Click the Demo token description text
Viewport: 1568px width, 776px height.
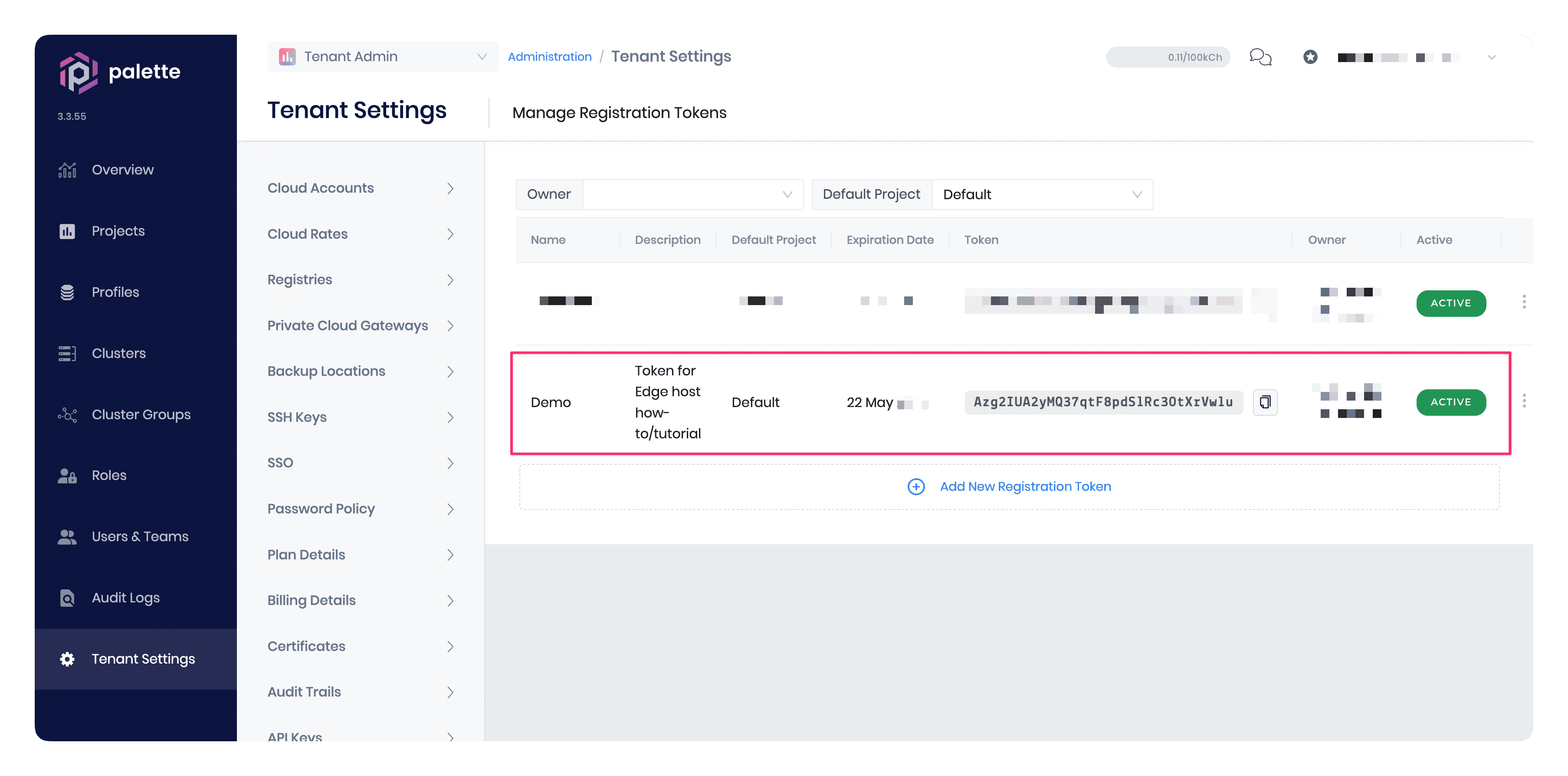[x=668, y=402]
